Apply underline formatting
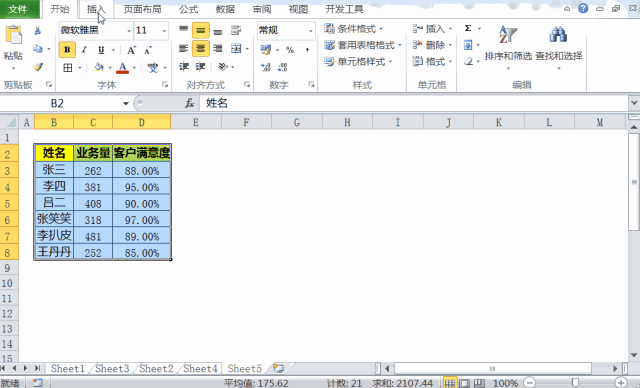The width and height of the screenshot is (640, 388). coord(101,50)
